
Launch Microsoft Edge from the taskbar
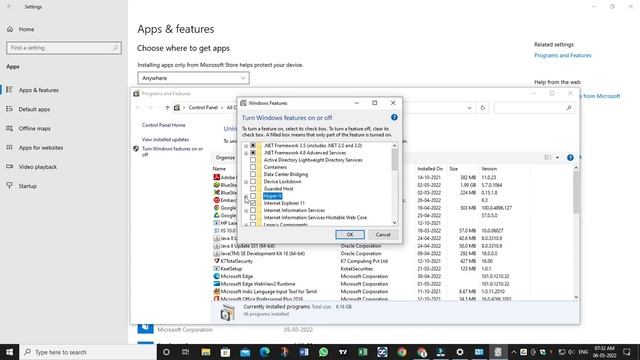click(264, 352)
